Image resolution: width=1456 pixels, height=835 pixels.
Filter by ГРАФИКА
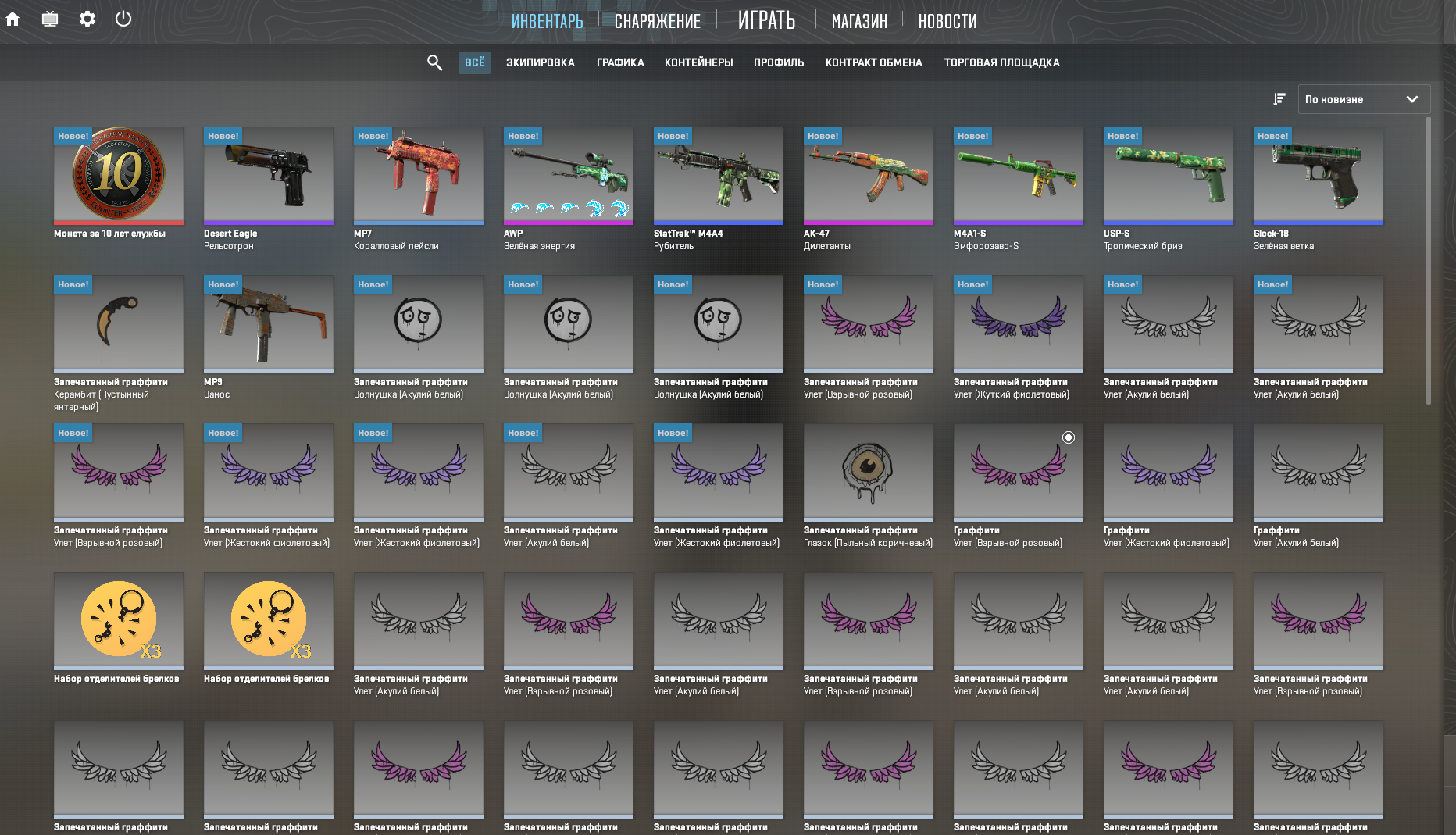tap(620, 62)
